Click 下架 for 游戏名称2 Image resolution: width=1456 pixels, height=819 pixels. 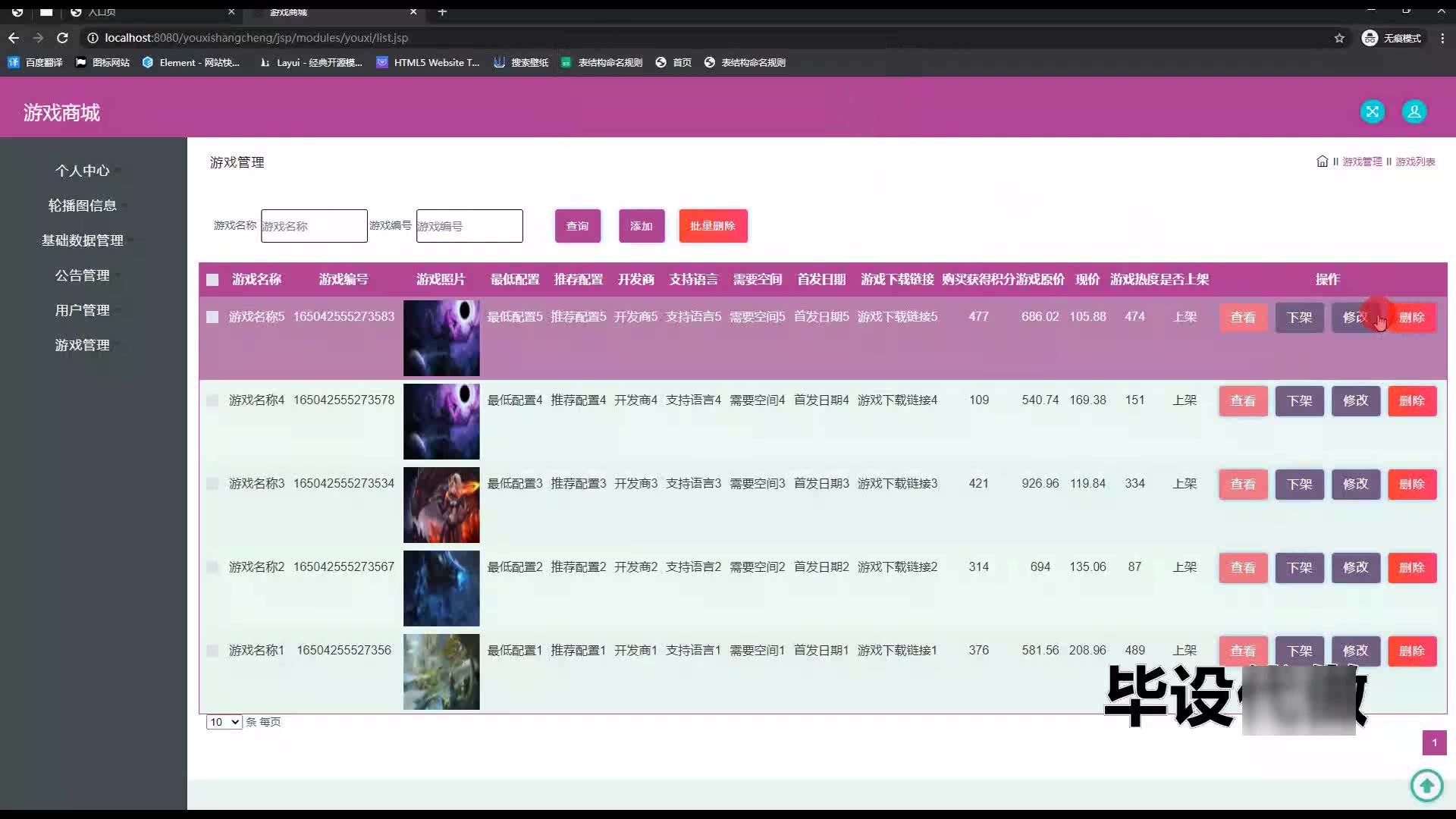1299,568
